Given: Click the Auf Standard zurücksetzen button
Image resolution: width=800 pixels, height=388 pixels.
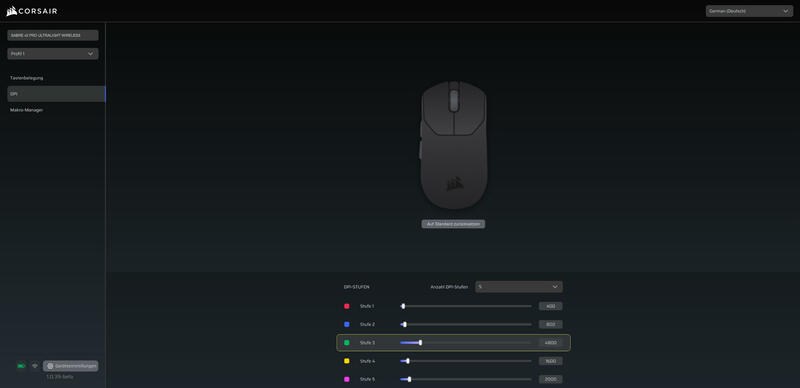Looking at the screenshot, I should 453,224.
